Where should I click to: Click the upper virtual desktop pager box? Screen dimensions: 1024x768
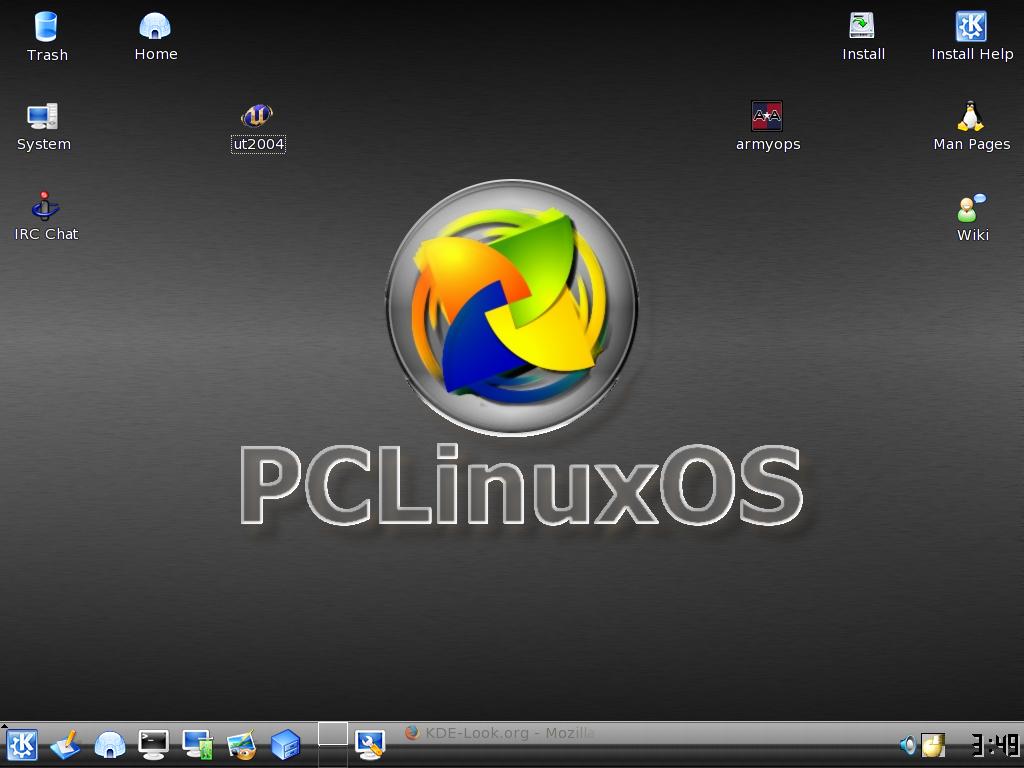pos(332,733)
